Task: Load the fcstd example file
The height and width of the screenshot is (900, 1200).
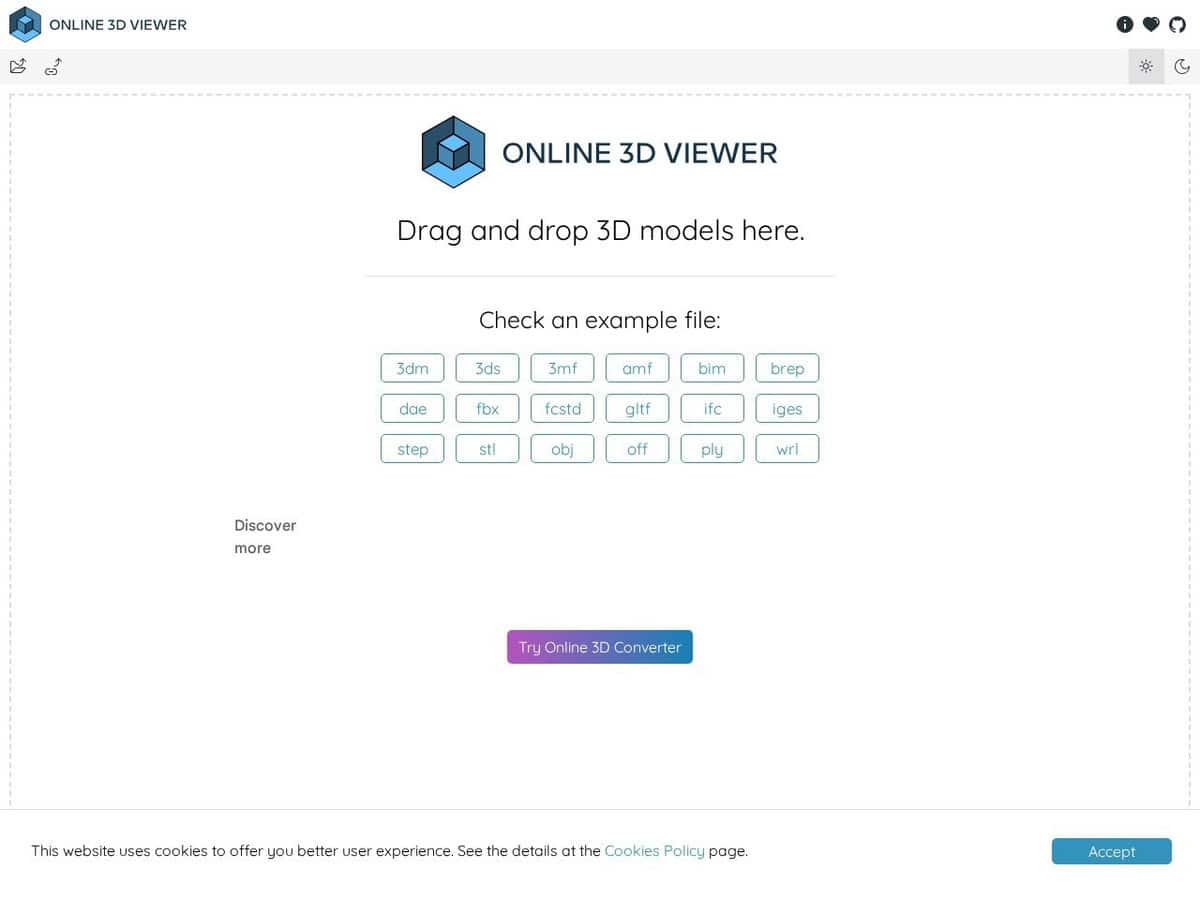Action: [562, 408]
